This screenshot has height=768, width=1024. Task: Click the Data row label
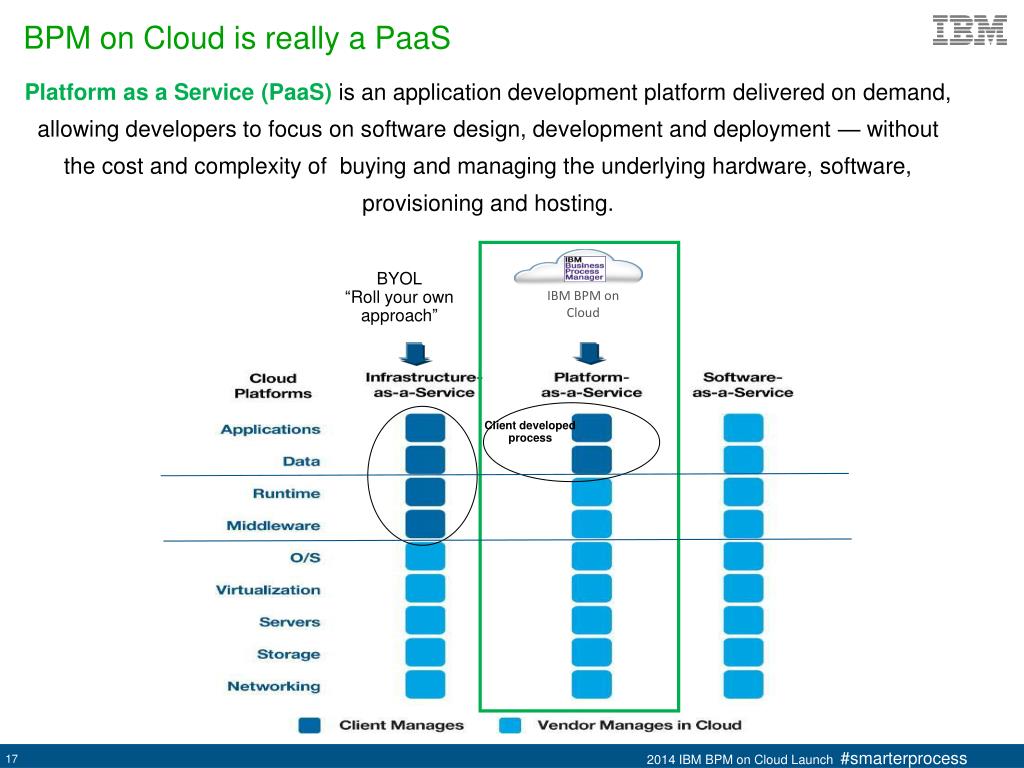301,461
